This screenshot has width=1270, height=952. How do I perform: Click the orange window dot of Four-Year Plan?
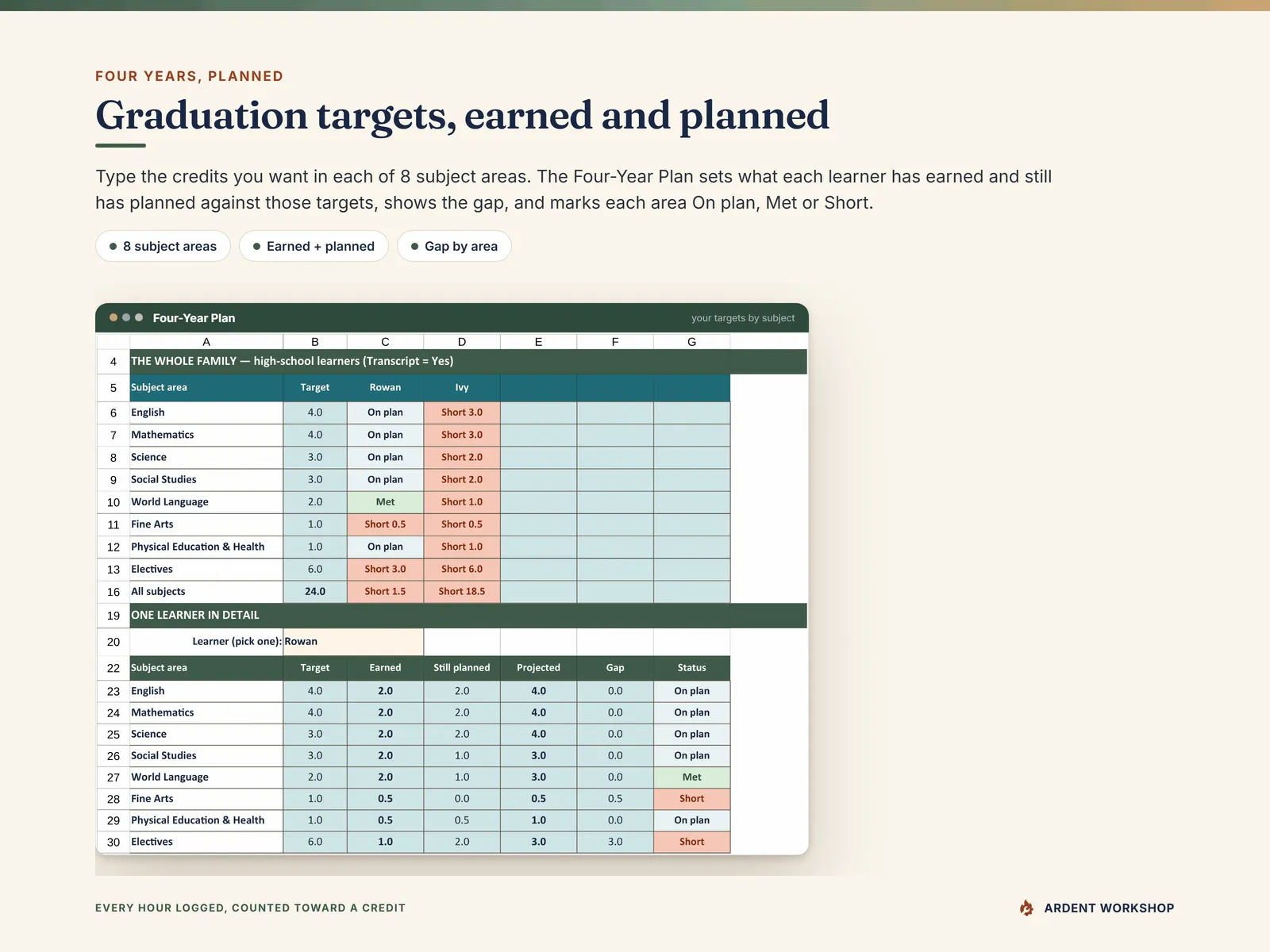(114, 317)
